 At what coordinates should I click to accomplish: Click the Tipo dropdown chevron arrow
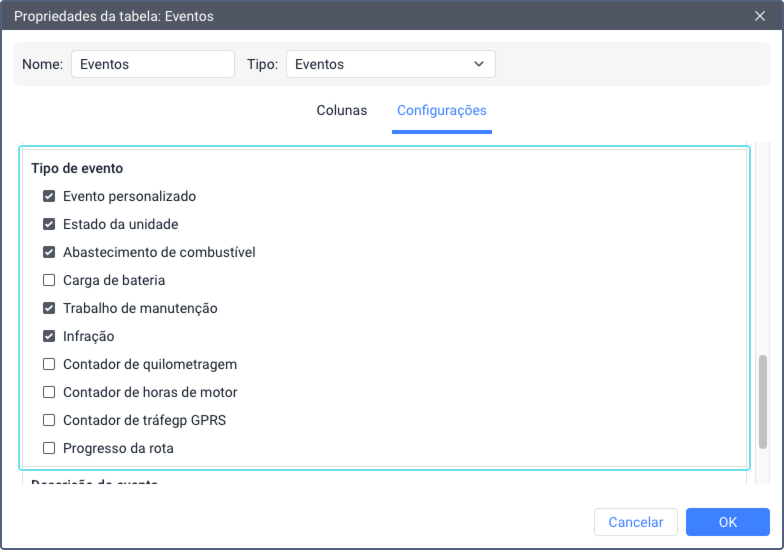pos(478,64)
